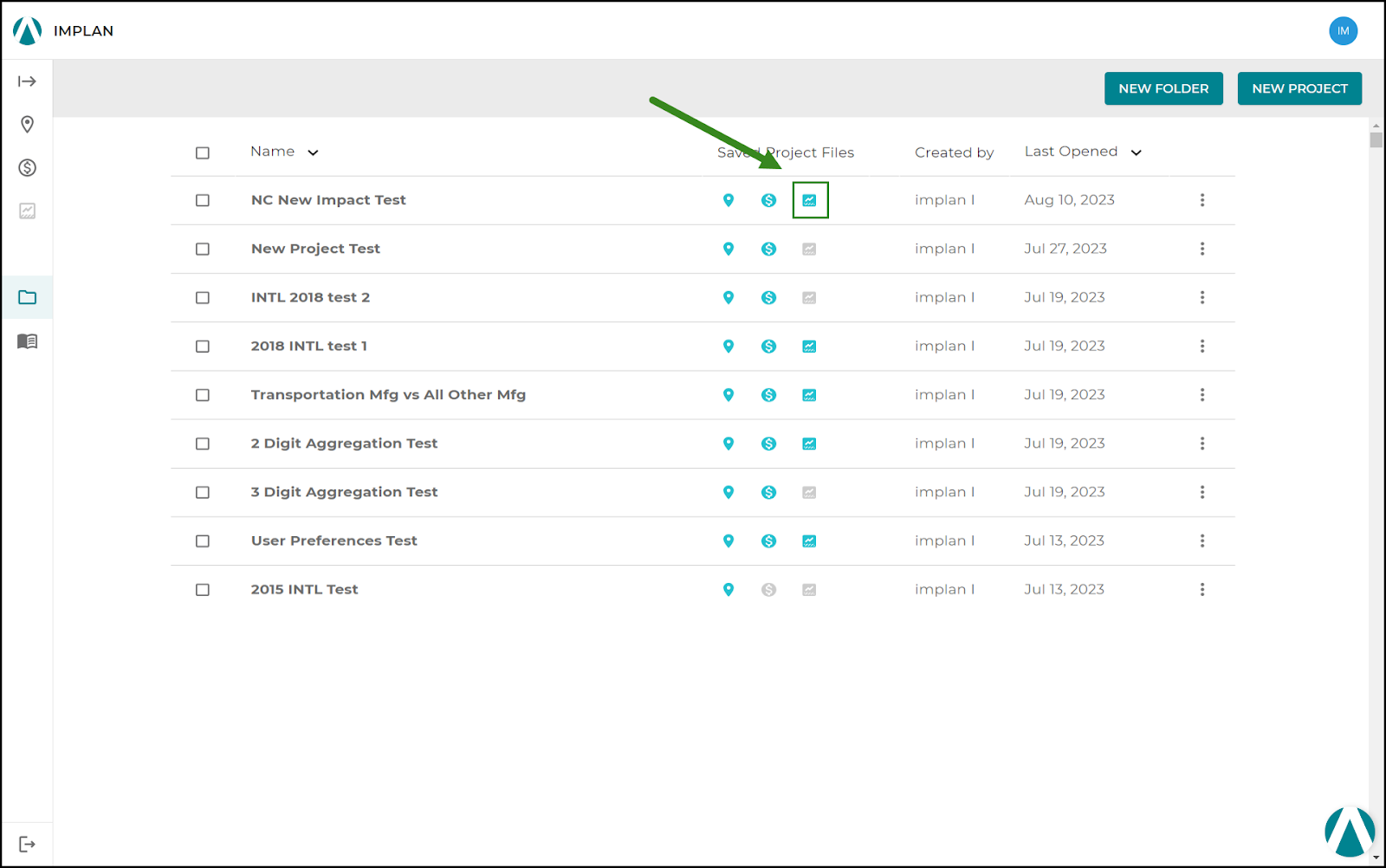Select the checkbox next to 2015 INTL Test
The width and height of the screenshot is (1386, 868).
[x=202, y=589]
